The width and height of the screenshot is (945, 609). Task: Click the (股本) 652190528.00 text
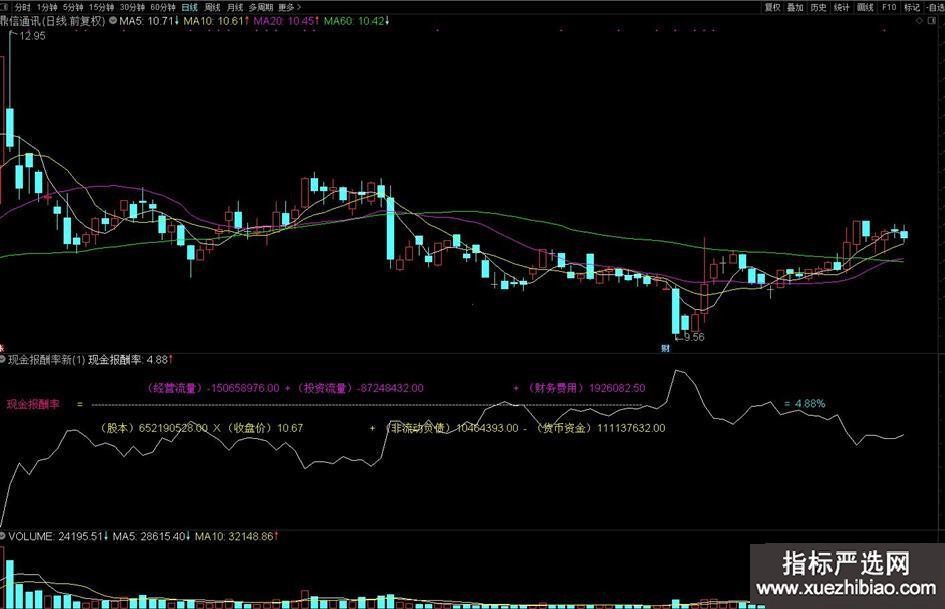tap(154, 428)
